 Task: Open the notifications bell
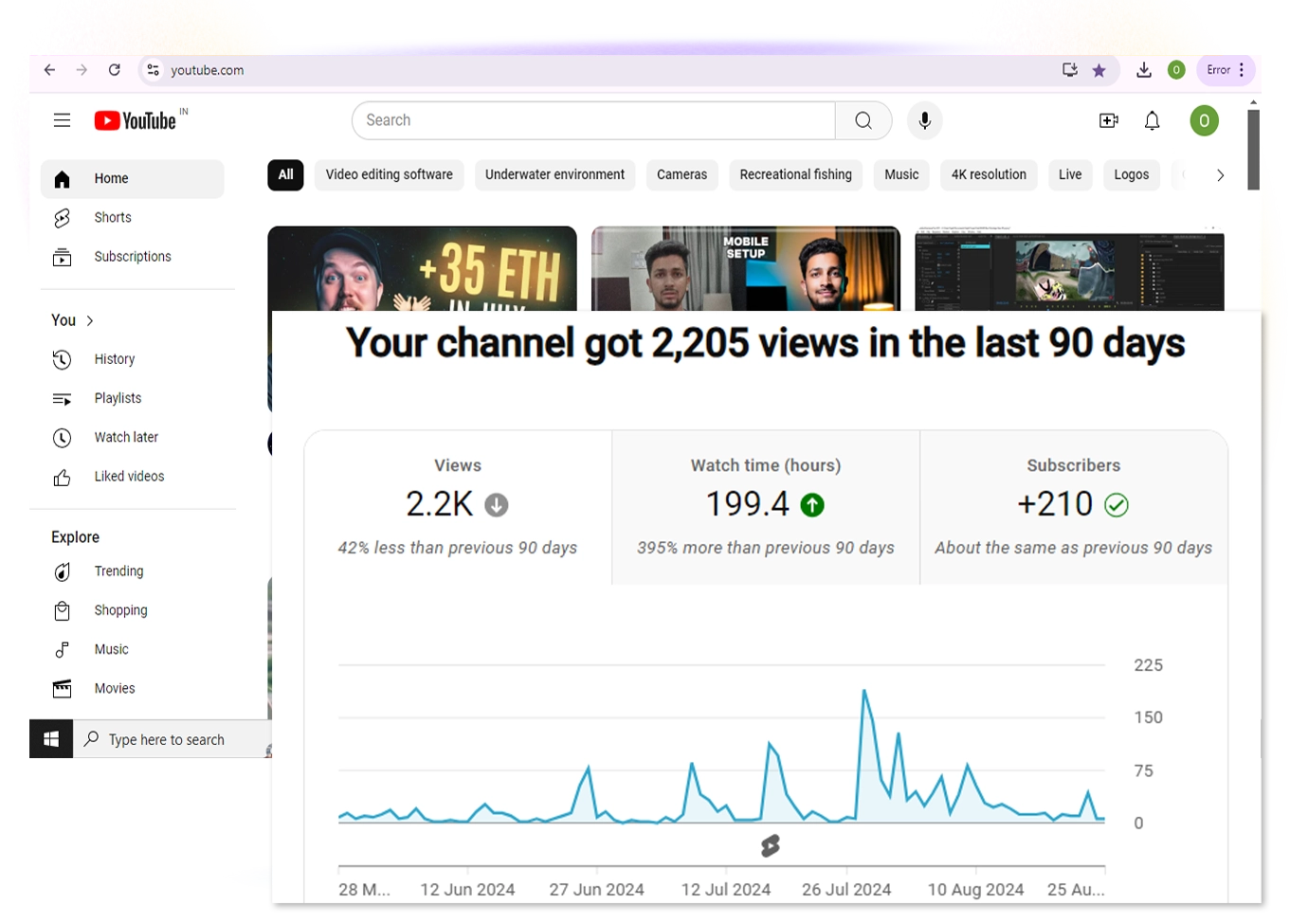[x=1152, y=120]
